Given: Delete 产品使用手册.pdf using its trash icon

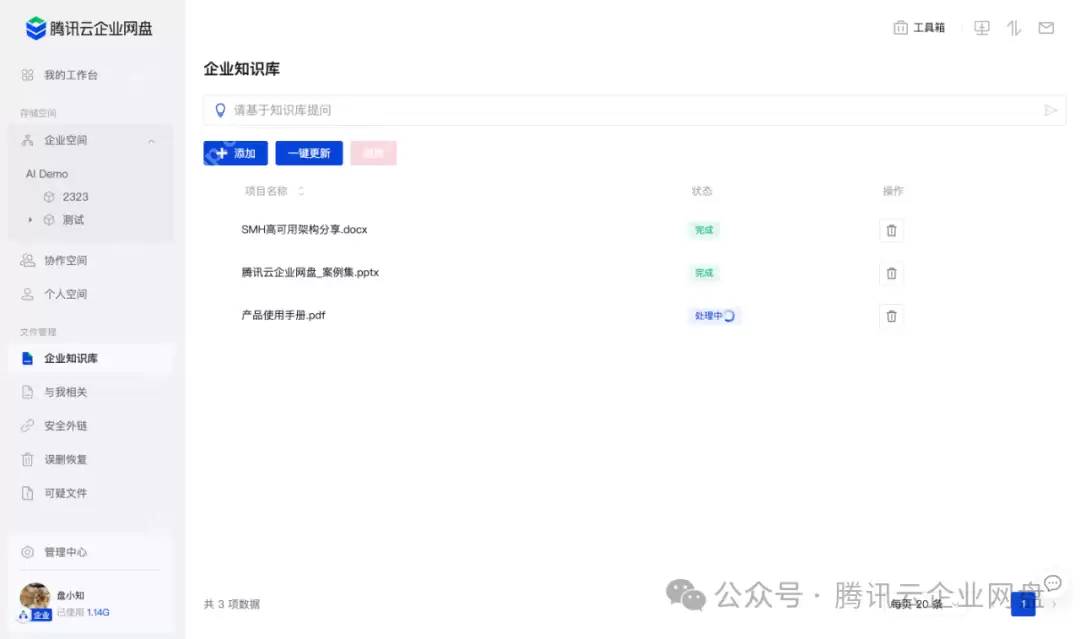Looking at the screenshot, I should [x=891, y=316].
